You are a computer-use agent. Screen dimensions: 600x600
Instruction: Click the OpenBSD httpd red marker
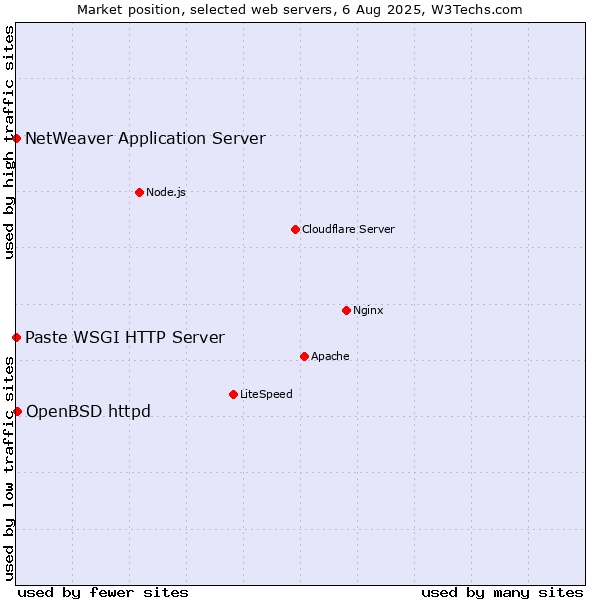point(18,412)
